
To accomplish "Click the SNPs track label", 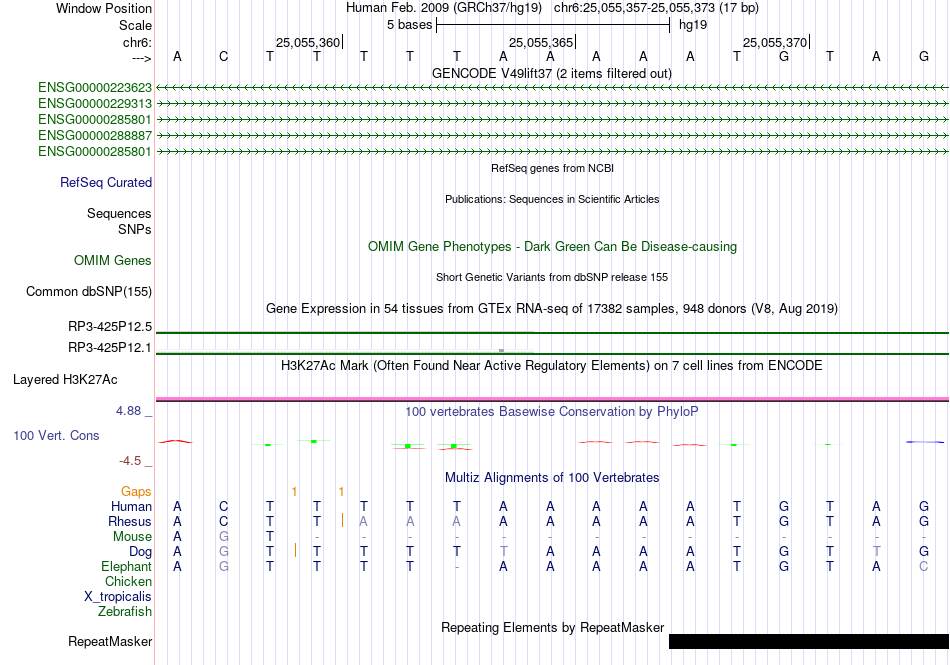I will point(135,230).
